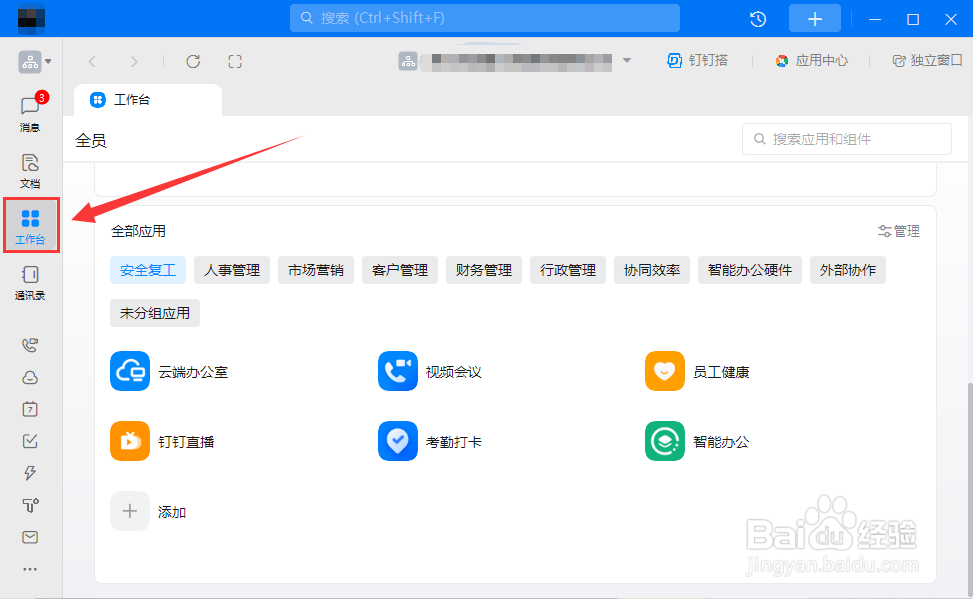Open the Contacts sidebar icon
The height and width of the screenshot is (599, 973).
30,282
